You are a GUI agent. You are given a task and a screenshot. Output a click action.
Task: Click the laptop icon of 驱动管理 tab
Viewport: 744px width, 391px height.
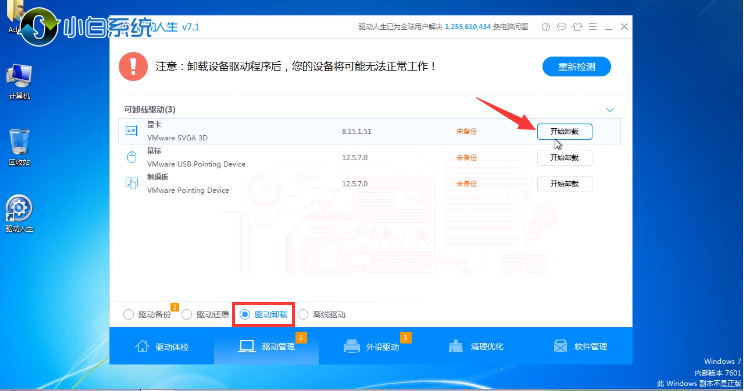[247, 346]
